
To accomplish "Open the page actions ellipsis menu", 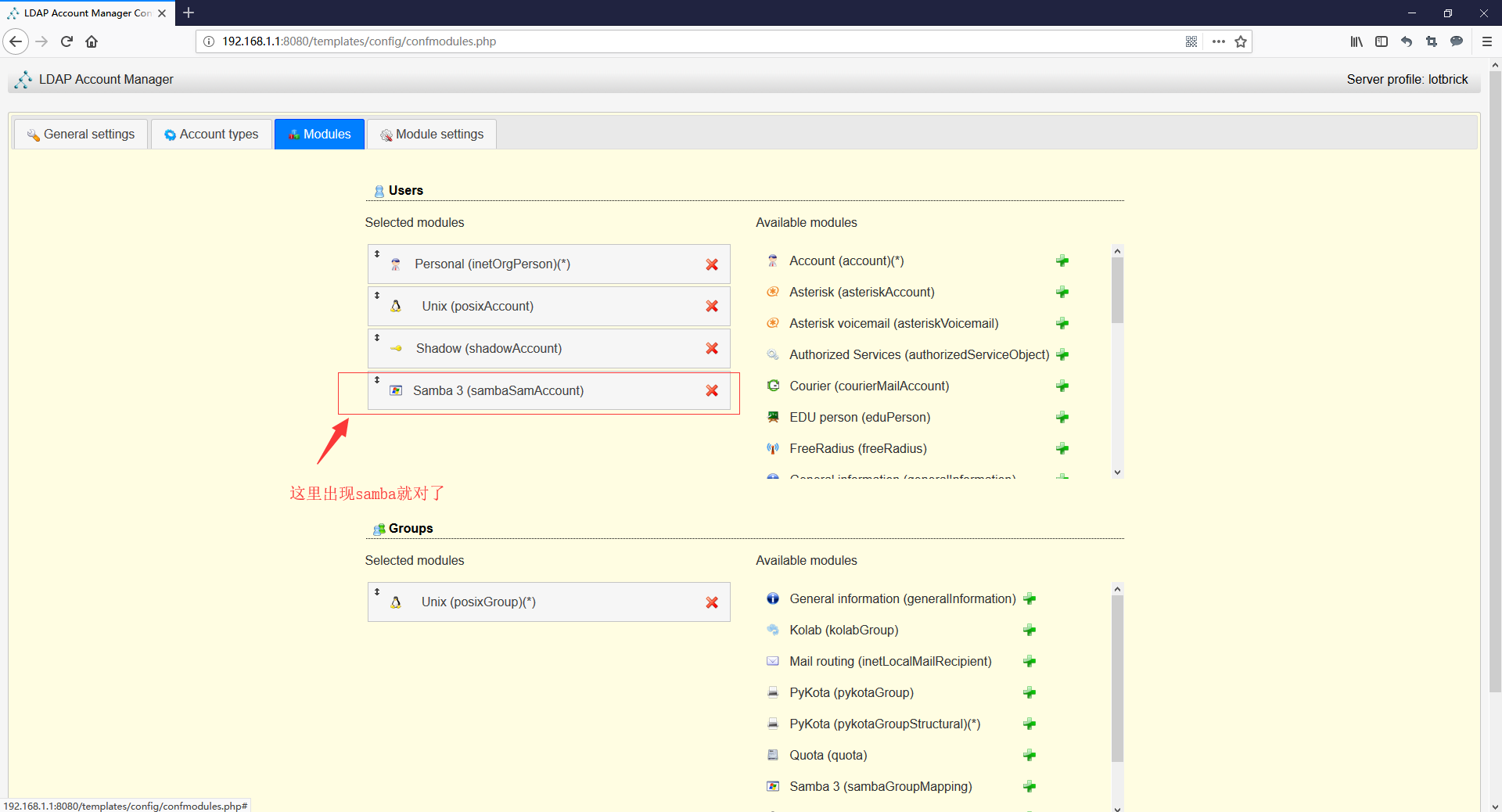I will pos(1218,41).
